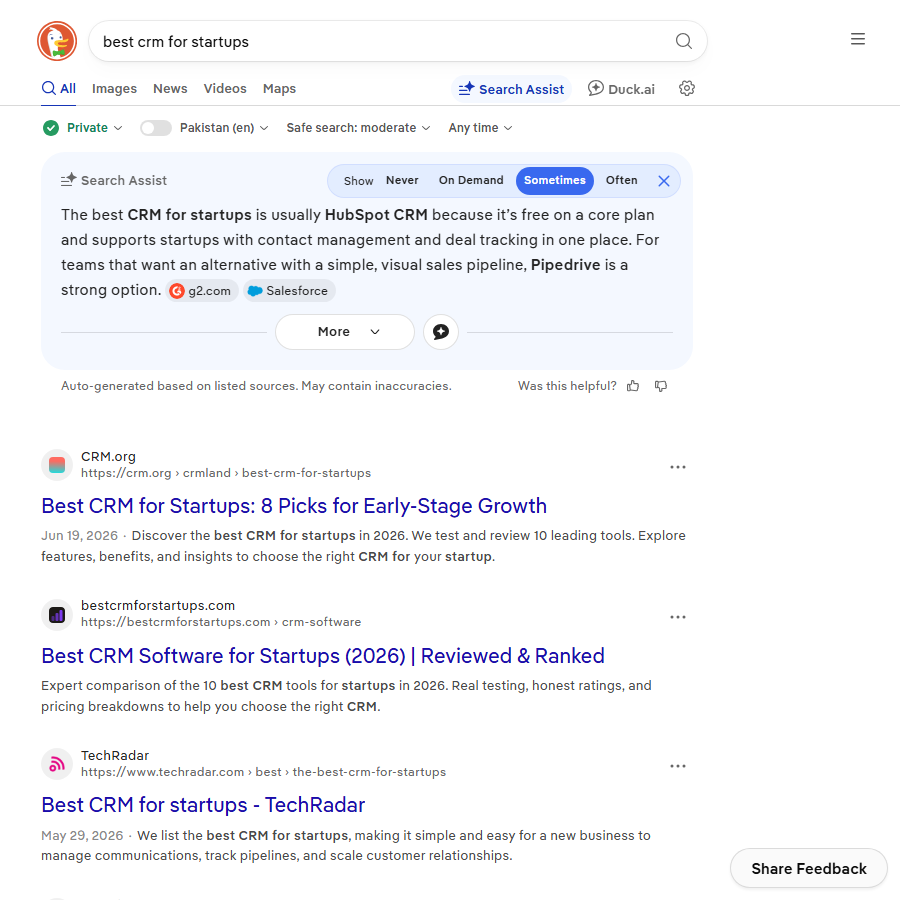The height and width of the screenshot is (900, 900).
Task: Open the Any time filter dropdown
Action: tap(480, 128)
